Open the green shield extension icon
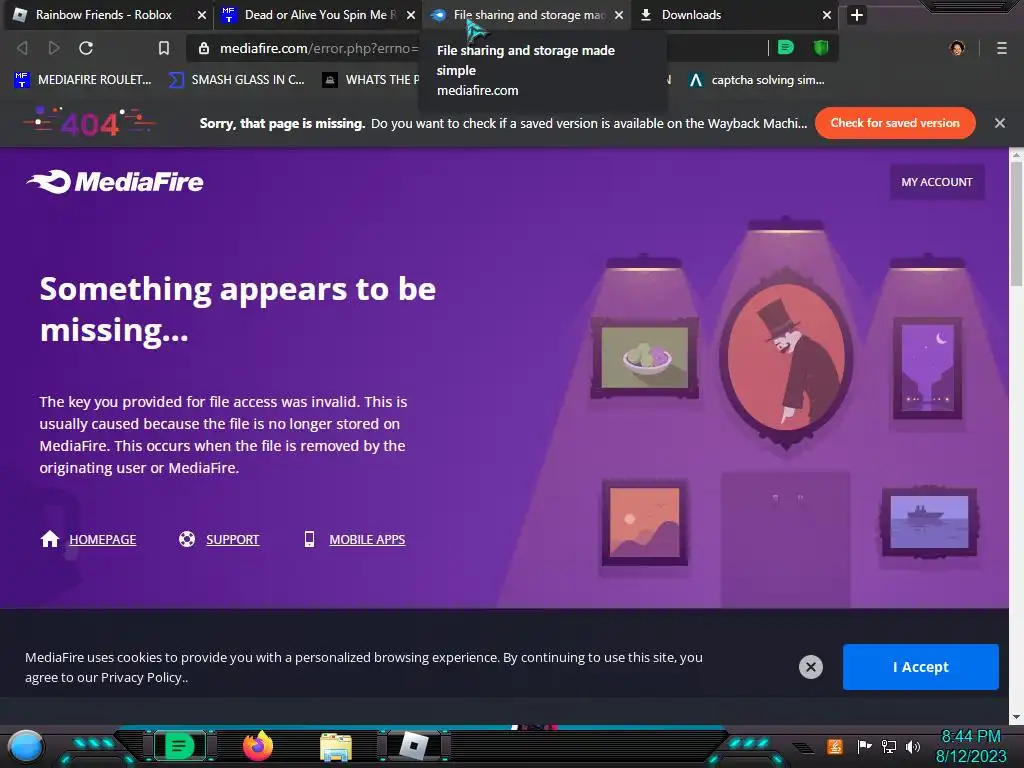 coord(821,48)
